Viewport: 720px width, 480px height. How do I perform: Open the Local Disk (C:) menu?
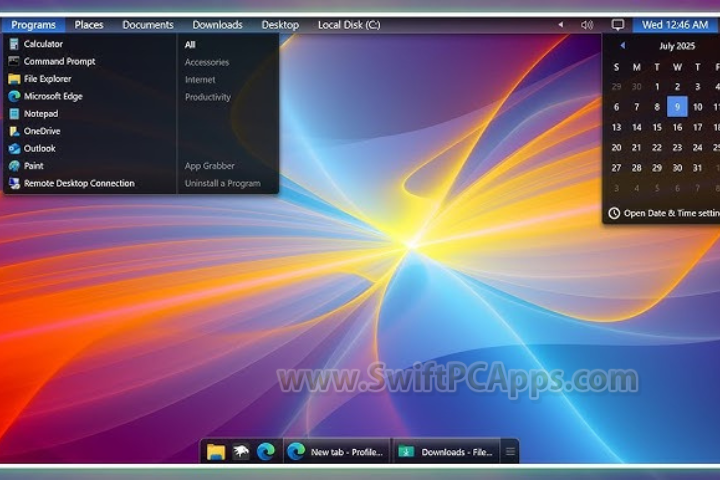pos(349,25)
